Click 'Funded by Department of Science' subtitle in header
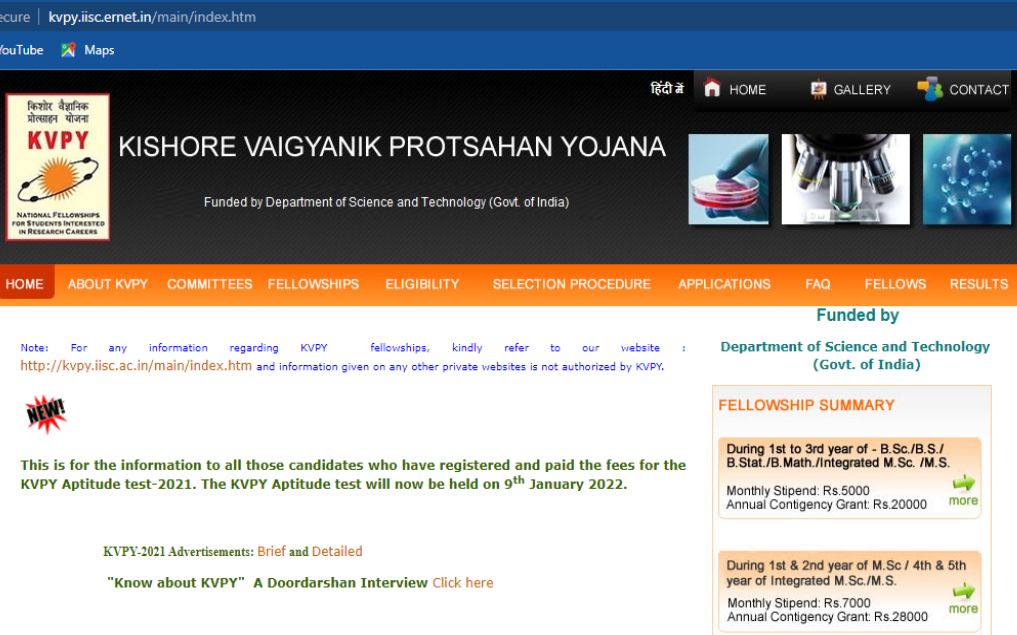1017x635 pixels. (x=386, y=202)
